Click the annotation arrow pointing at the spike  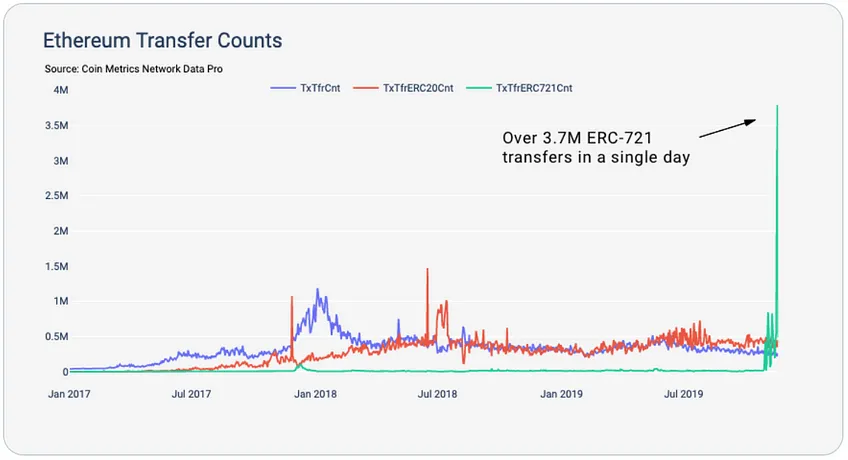pyautogui.click(x=727, y=128)
